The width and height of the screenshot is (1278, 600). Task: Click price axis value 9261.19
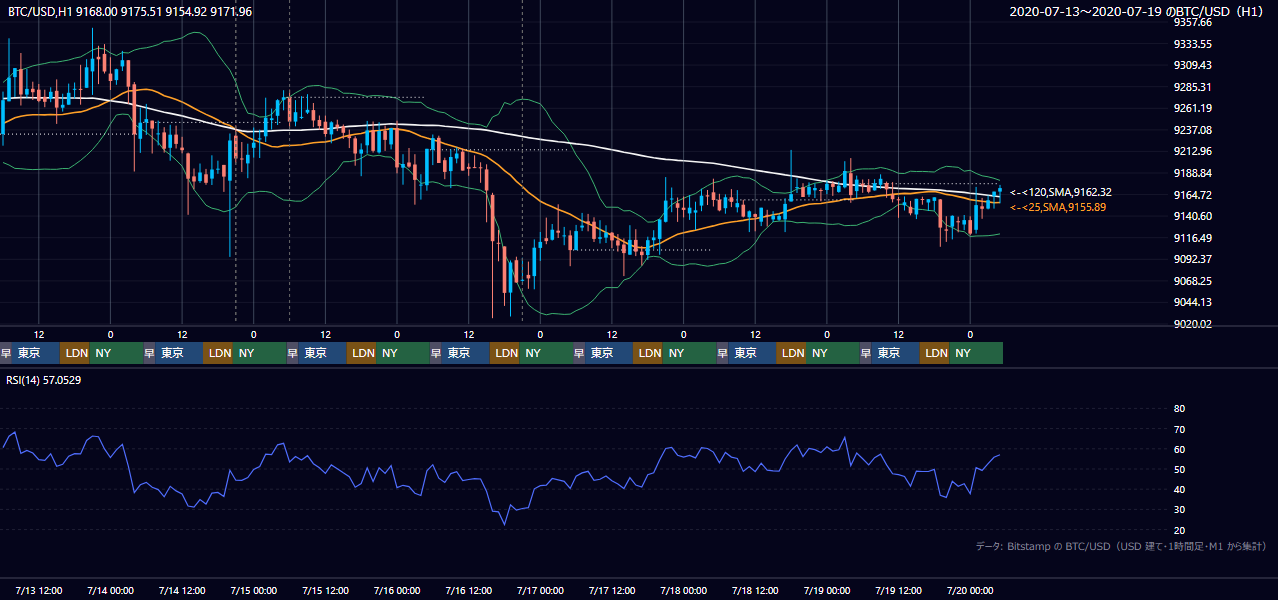1193,108
